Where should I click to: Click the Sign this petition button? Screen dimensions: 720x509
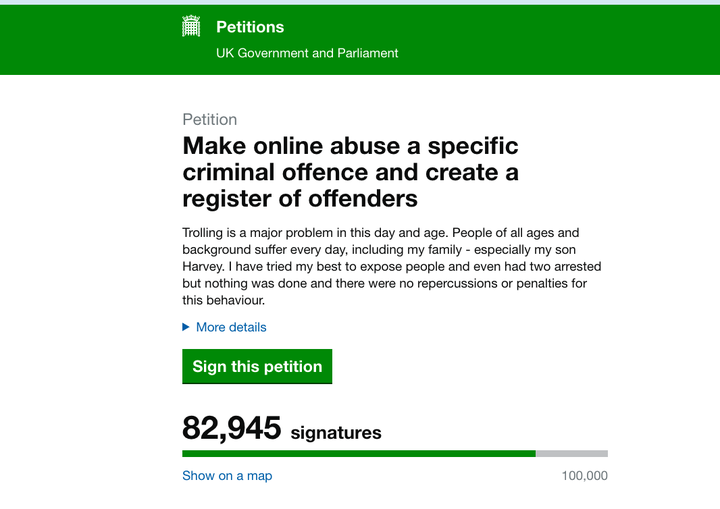coord(257,366)
